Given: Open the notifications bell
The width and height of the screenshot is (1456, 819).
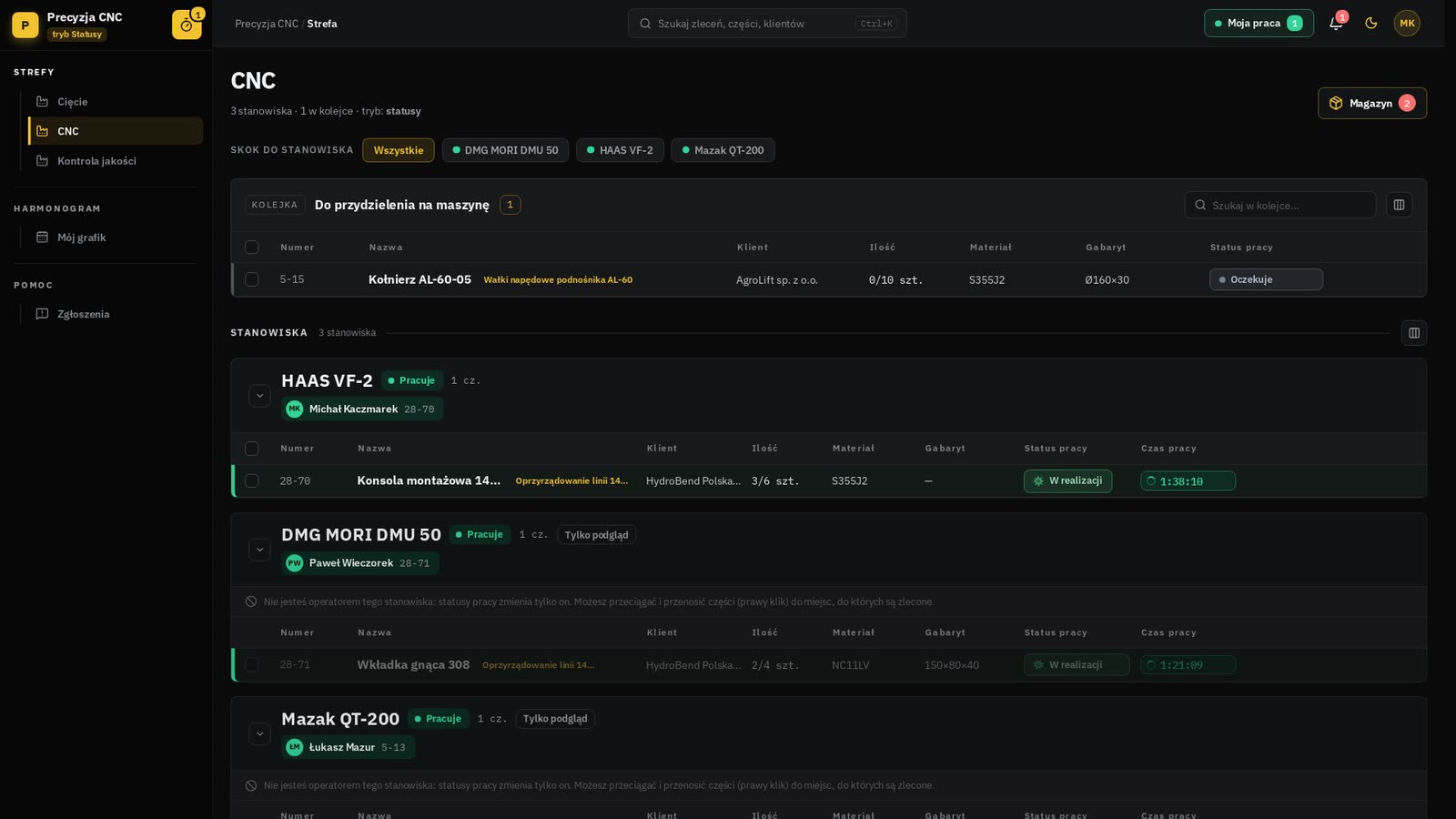Looking at the screenshot, I should (1336, 24).
